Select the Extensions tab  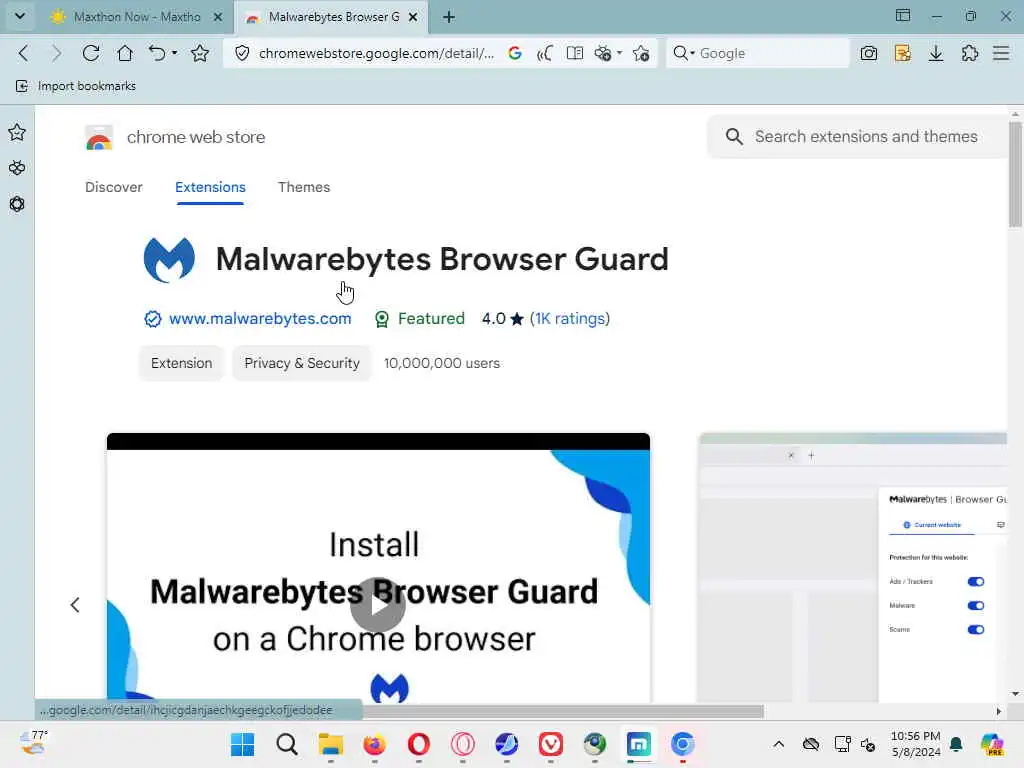tap(210, 187)
